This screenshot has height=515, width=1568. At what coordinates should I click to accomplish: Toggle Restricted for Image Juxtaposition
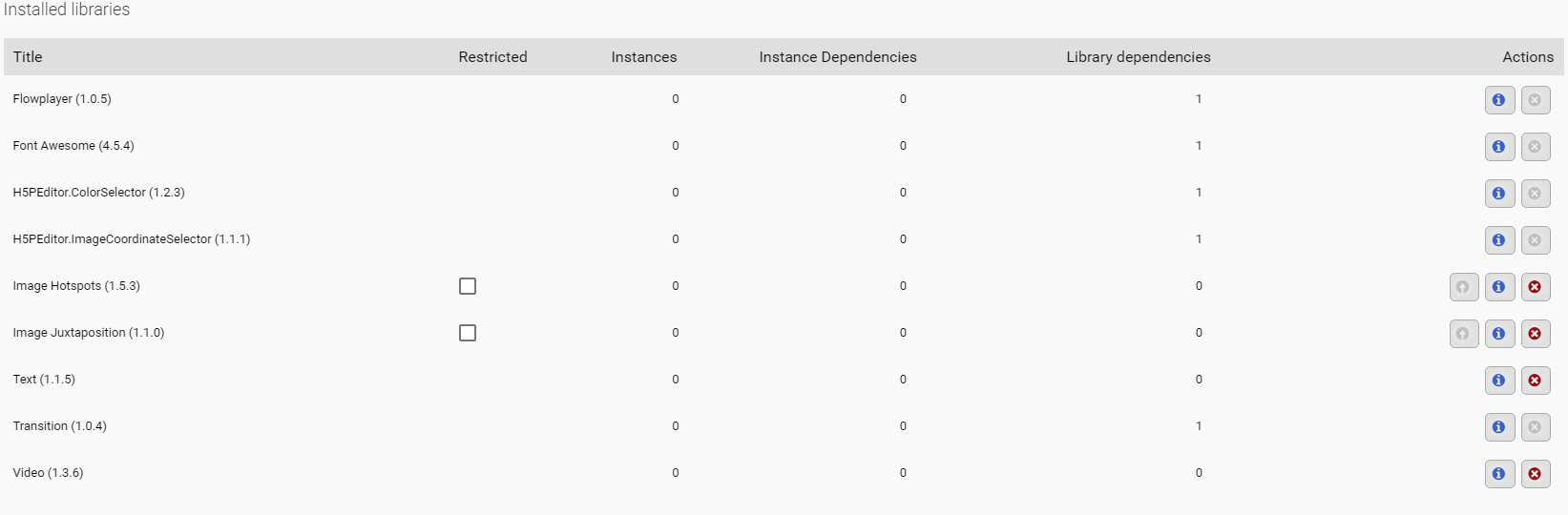coord(468,333)
